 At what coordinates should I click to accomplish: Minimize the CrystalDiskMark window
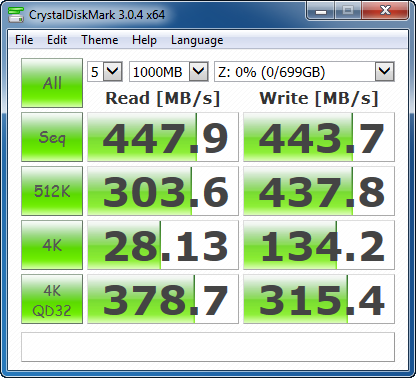tap(321, 11)
